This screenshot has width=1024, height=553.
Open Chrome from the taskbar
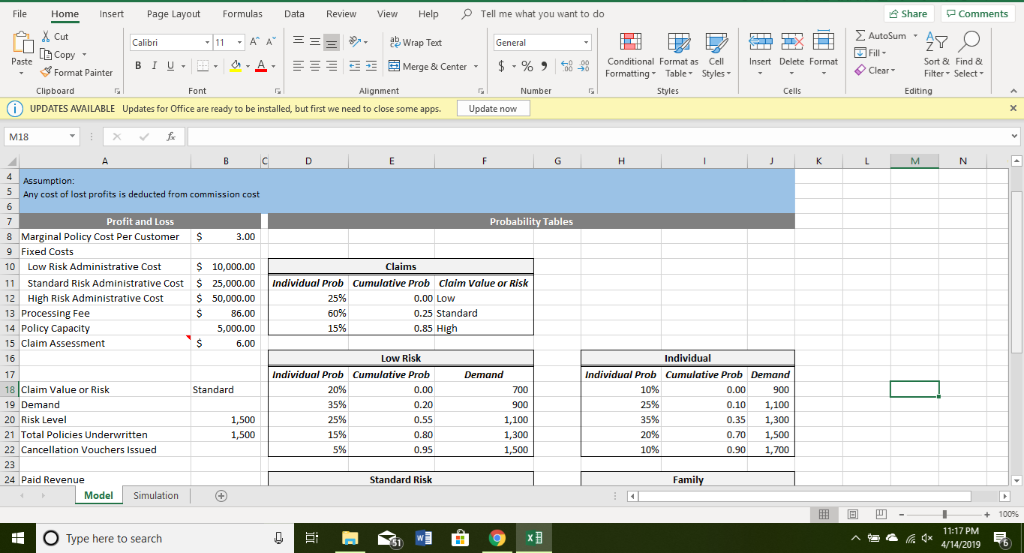(x=497, y=538)
